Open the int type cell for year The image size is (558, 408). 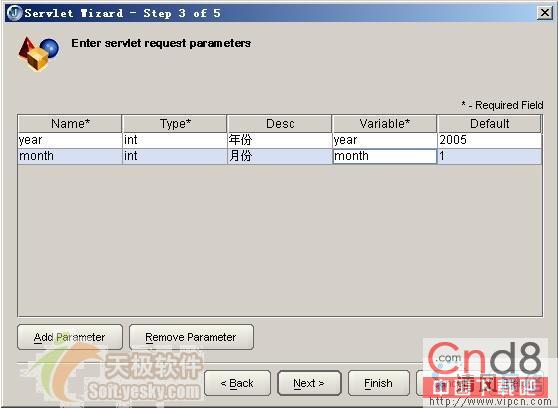coord(175,140)
